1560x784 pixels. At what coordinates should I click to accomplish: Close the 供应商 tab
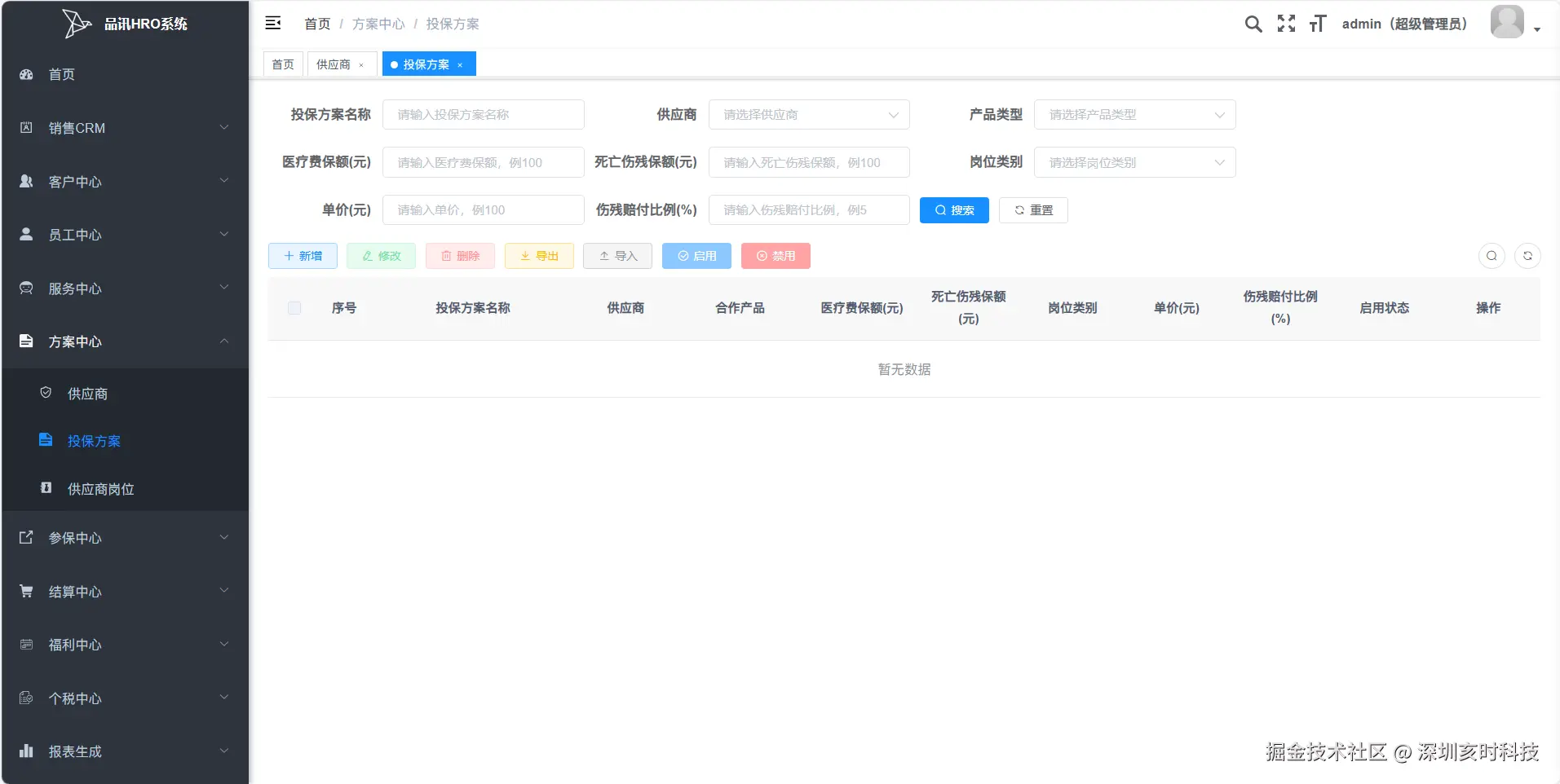[x=361, y=65]
